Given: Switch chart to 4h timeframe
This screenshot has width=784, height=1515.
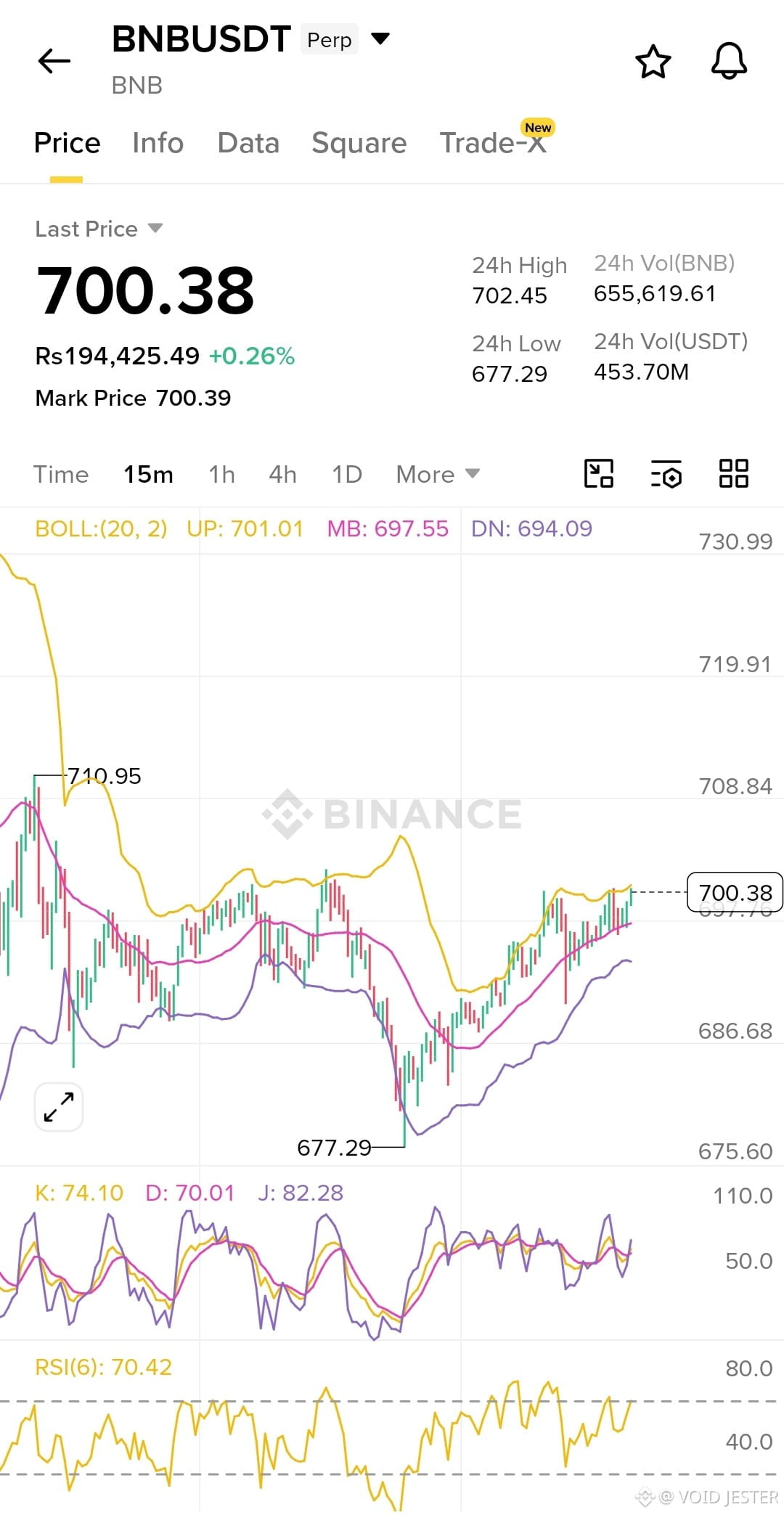Looking at the screenshot, I should (282, 475).
